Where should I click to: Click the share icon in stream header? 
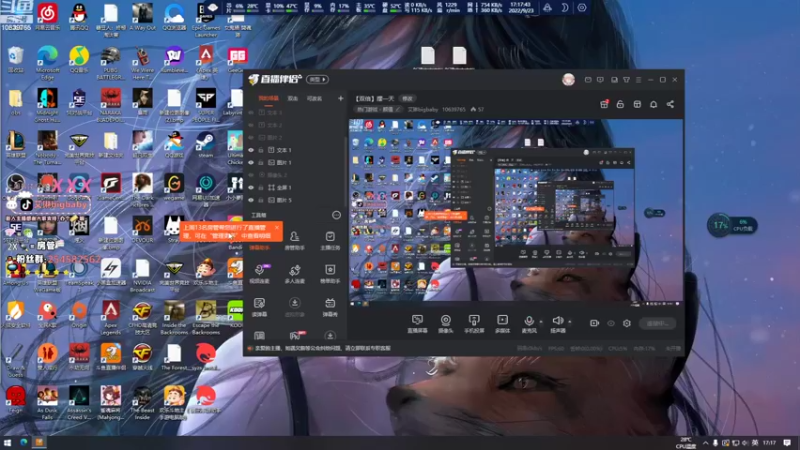[670, 104]
